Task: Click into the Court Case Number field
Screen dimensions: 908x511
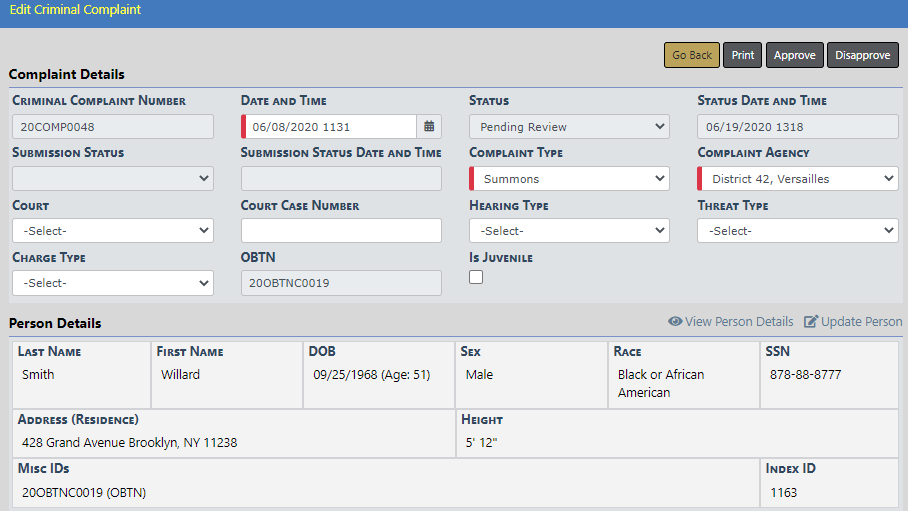Action: click(x=341, y=231)
